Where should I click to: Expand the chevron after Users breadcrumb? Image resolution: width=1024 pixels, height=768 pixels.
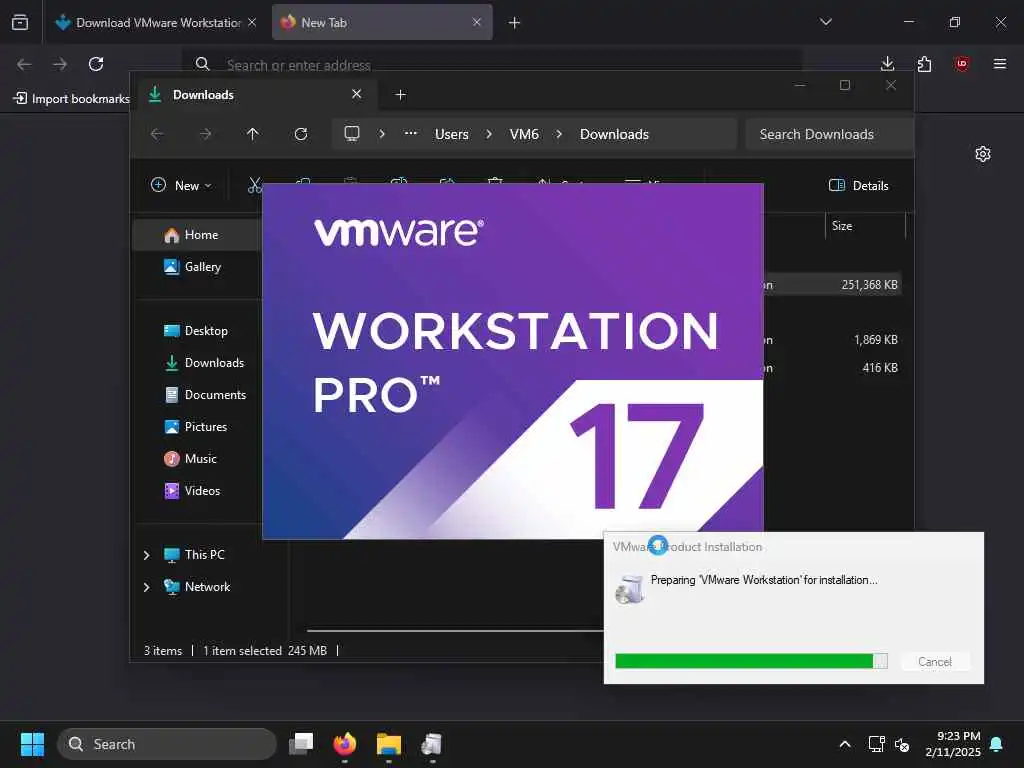(x=489, y=134)
